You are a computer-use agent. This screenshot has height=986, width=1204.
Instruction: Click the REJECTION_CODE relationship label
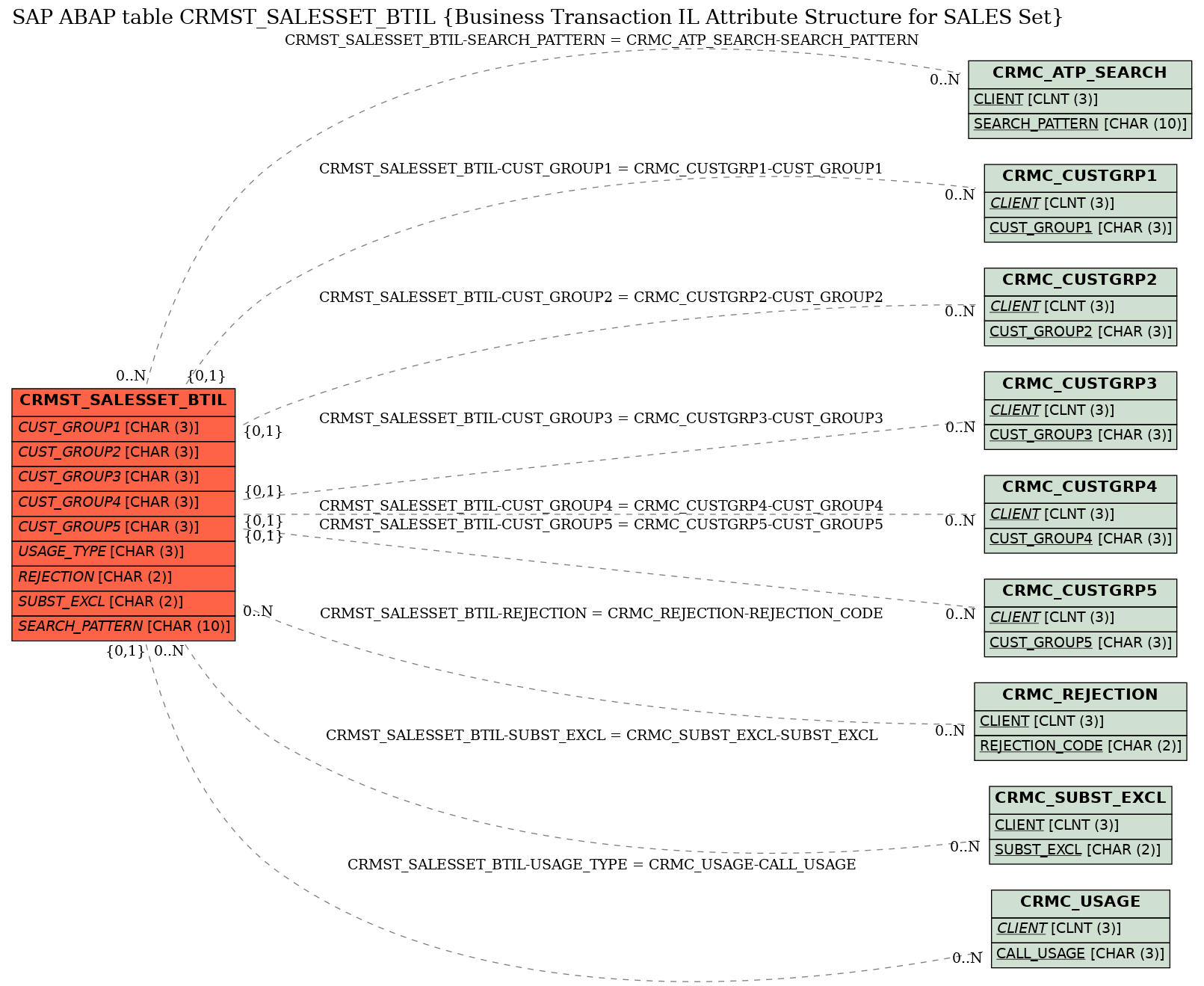pos(602,614)
